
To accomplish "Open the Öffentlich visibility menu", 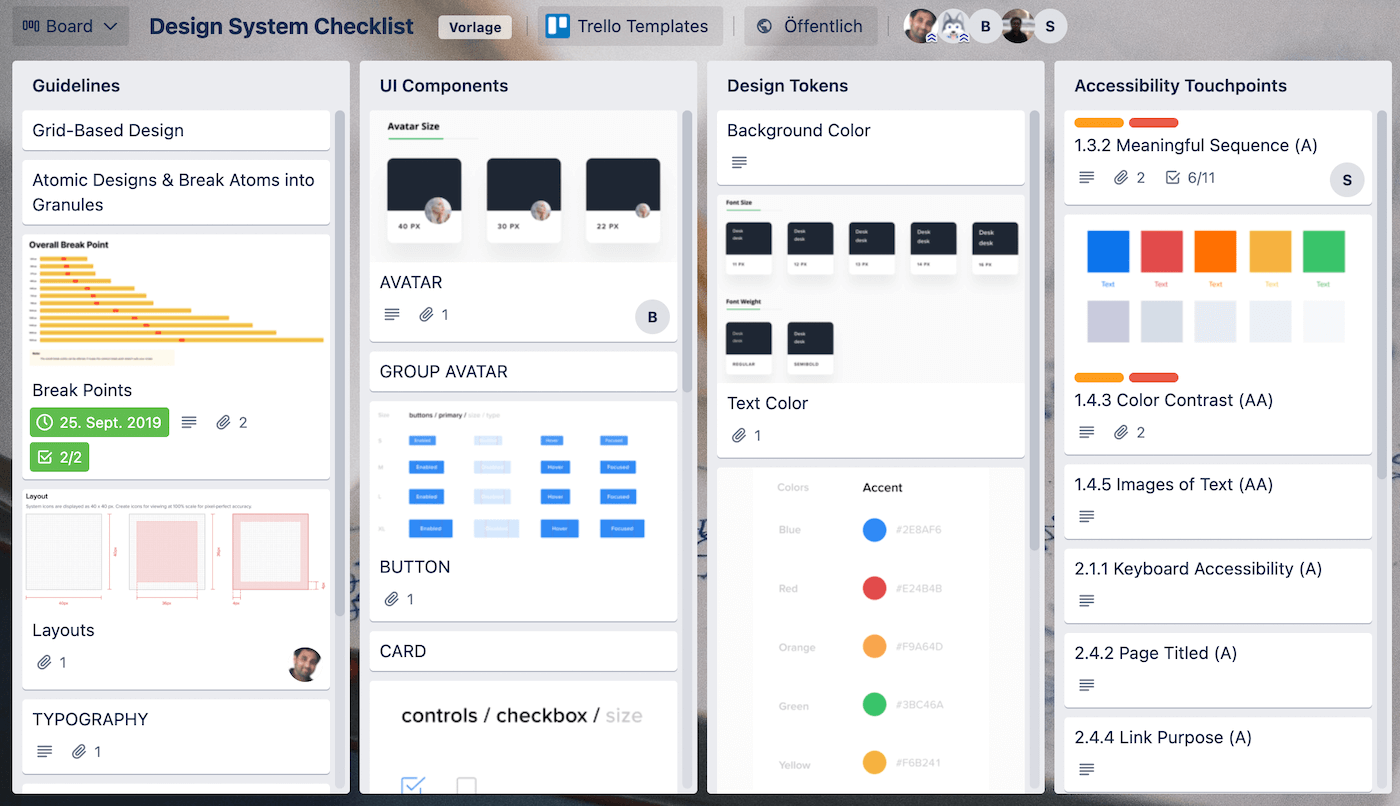I will pyautogui.click(x=810, y=26).
